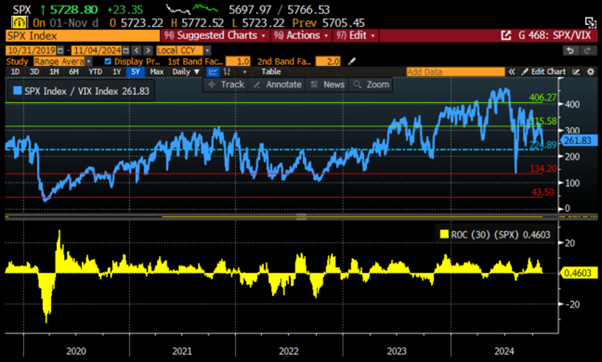Open the News overlay tool
This screenshot has width=602, height=362.
[327, 84]
